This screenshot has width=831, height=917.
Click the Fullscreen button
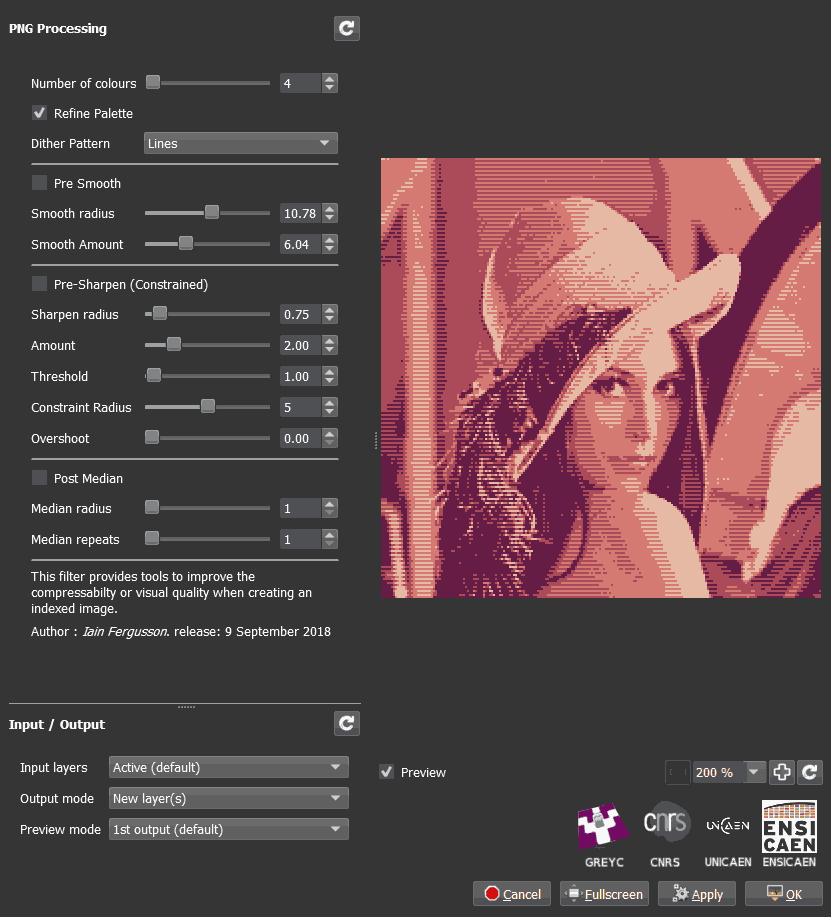pos(604,894)
